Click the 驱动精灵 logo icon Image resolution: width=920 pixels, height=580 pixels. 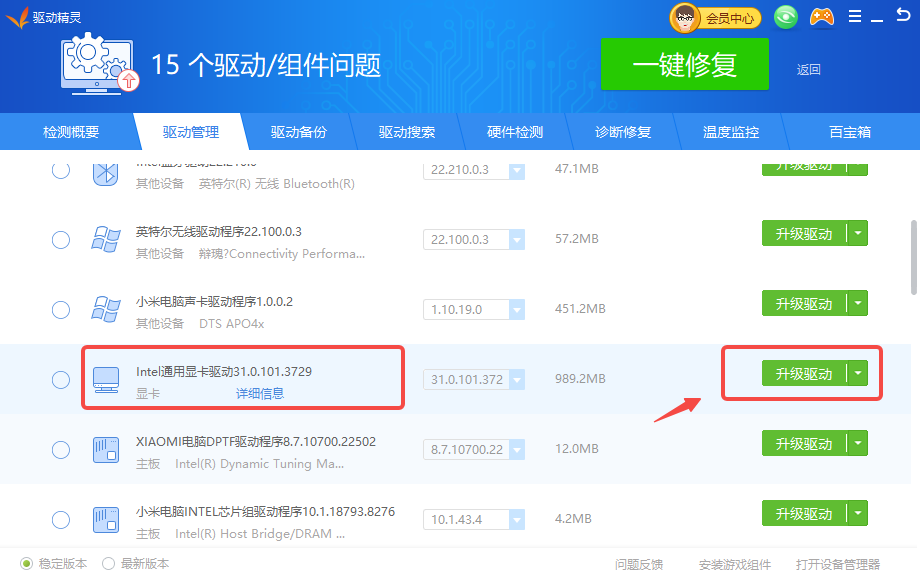(17, 17)
